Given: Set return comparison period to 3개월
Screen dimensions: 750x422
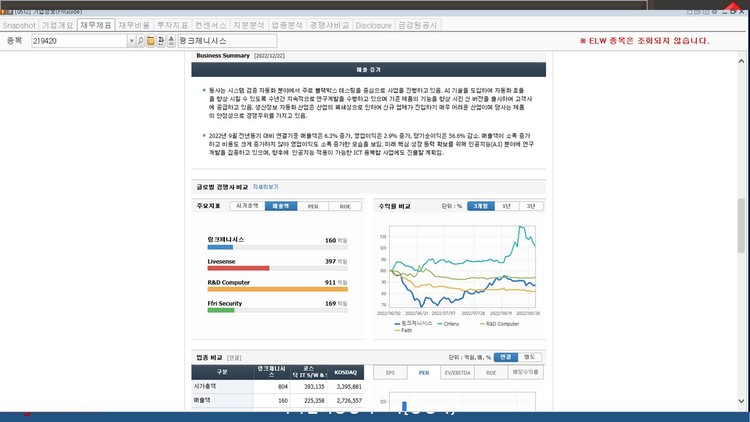Looking at the screenshot, I should click(481, 206).
